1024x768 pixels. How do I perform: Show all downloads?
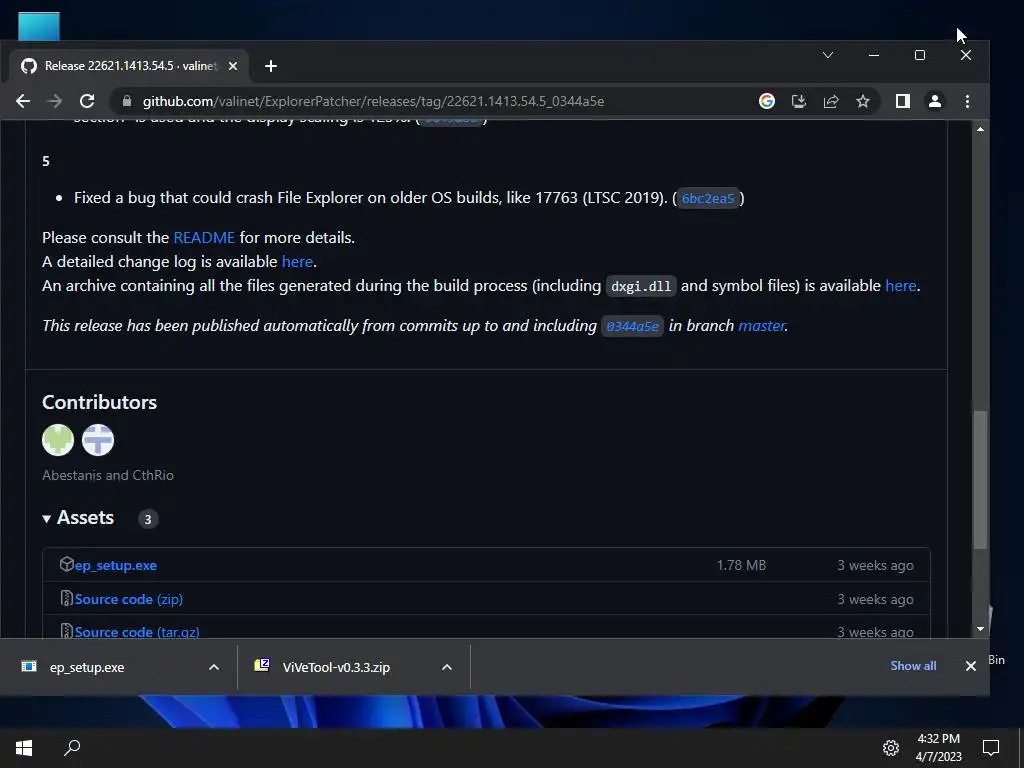(913, 666)
